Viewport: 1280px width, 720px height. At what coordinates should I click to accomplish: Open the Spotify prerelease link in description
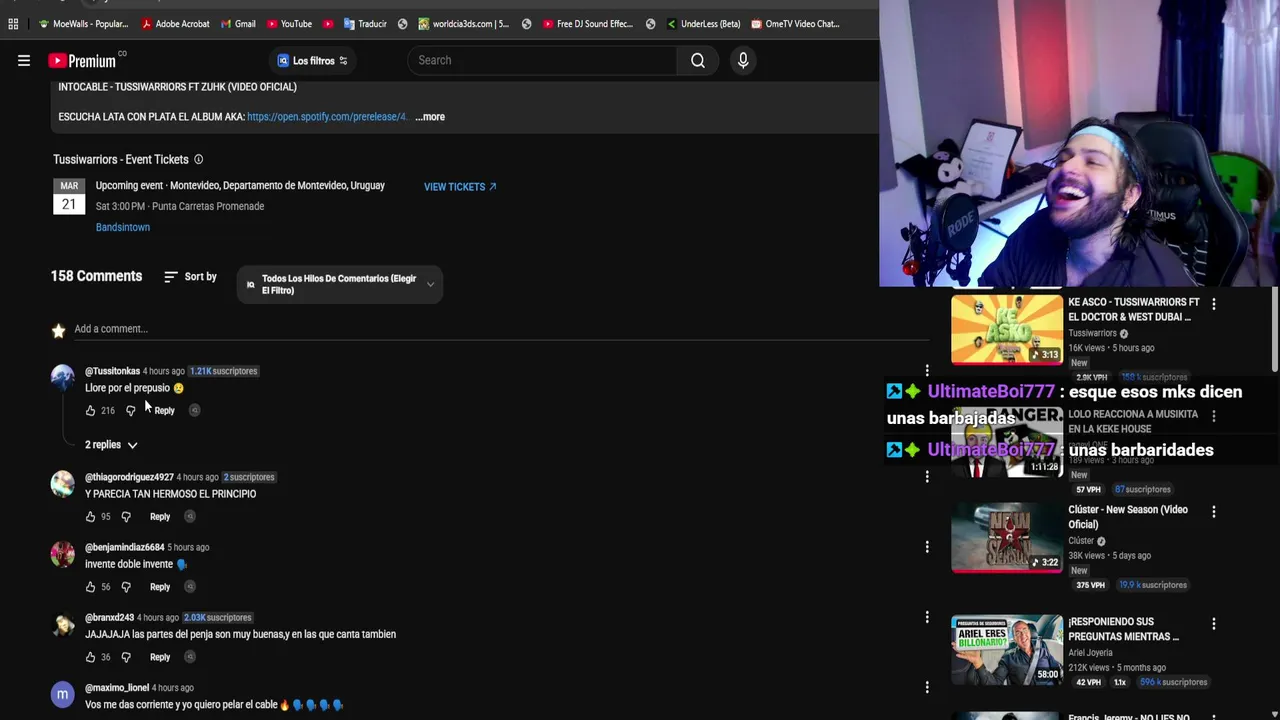(327, 117)
